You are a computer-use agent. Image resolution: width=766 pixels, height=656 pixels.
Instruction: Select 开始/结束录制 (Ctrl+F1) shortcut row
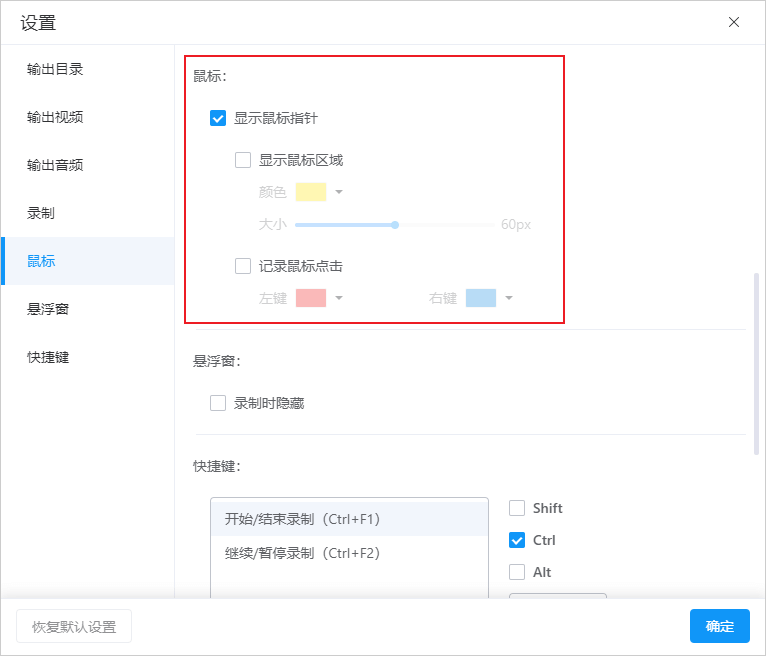click(349, 519)
